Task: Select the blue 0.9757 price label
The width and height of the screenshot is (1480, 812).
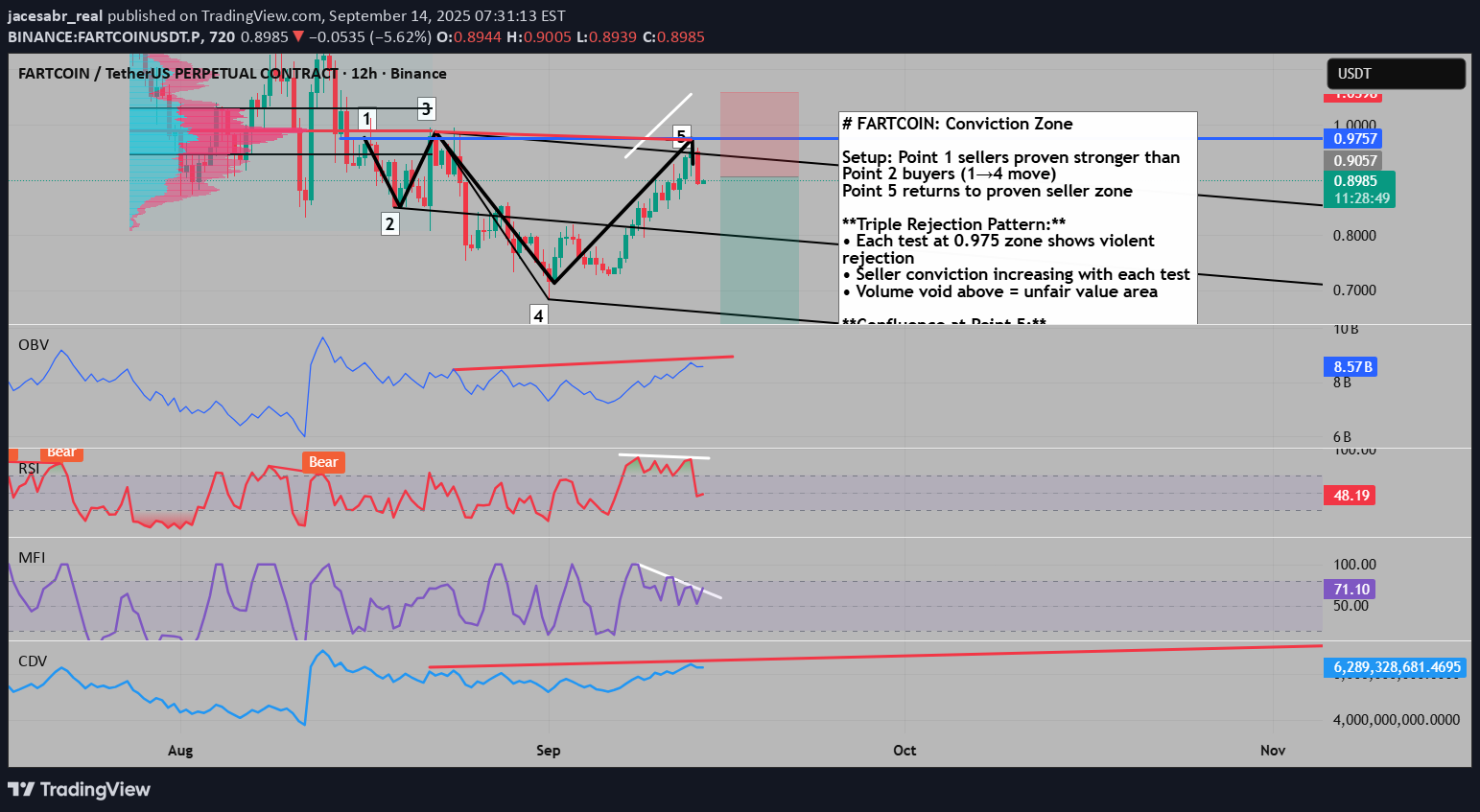Action: click(x=1354, y=139)
